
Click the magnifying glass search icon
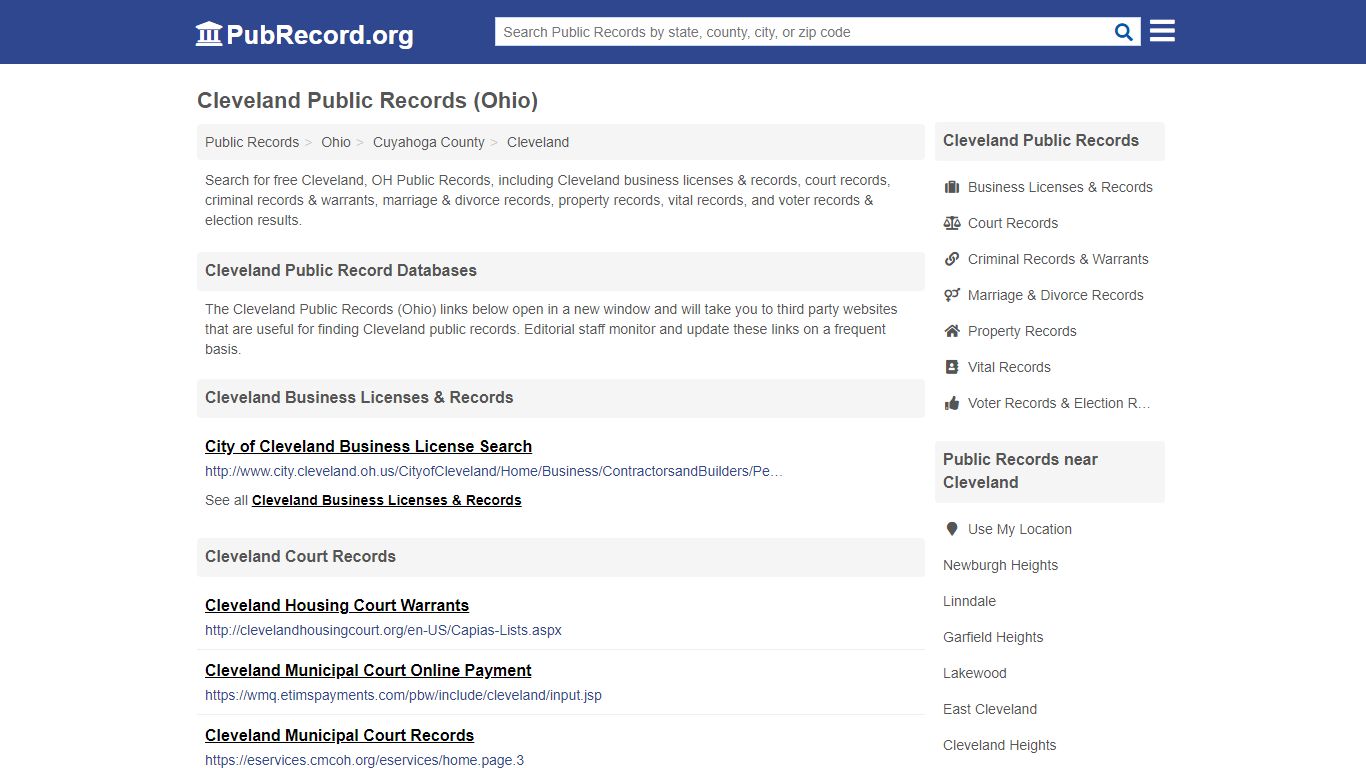(1124, 32)
